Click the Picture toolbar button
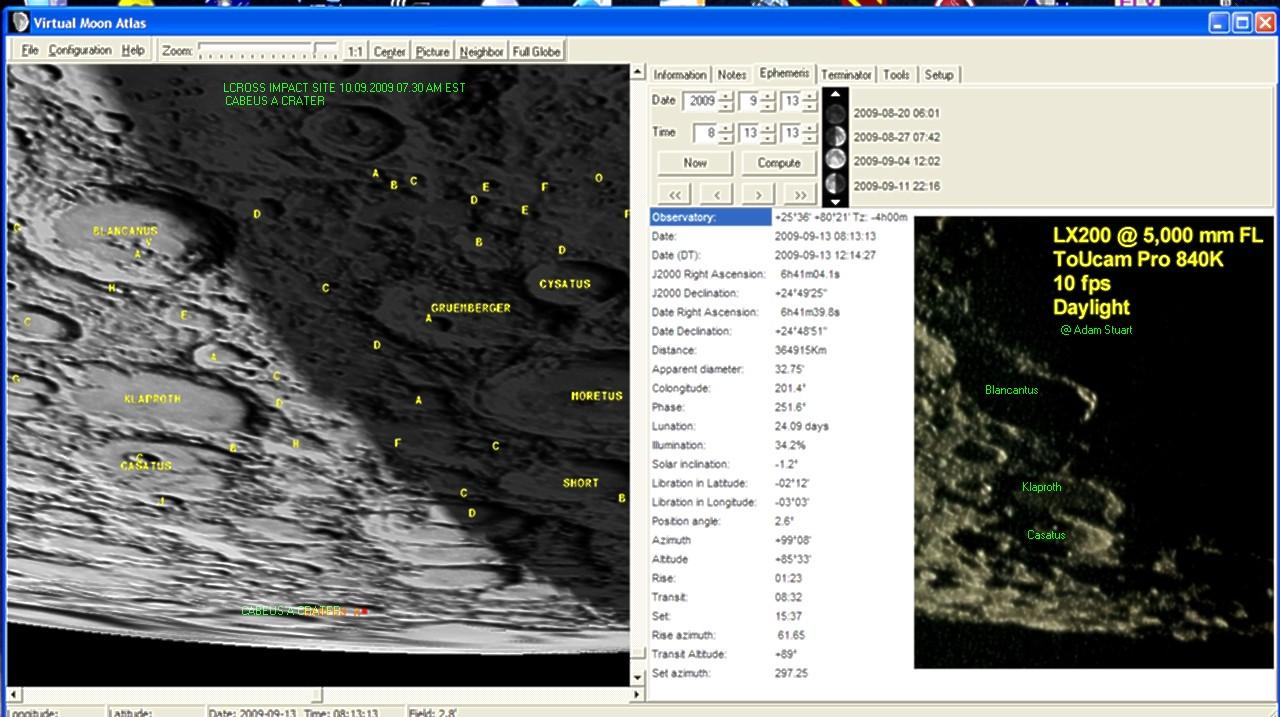 (433, 51)
